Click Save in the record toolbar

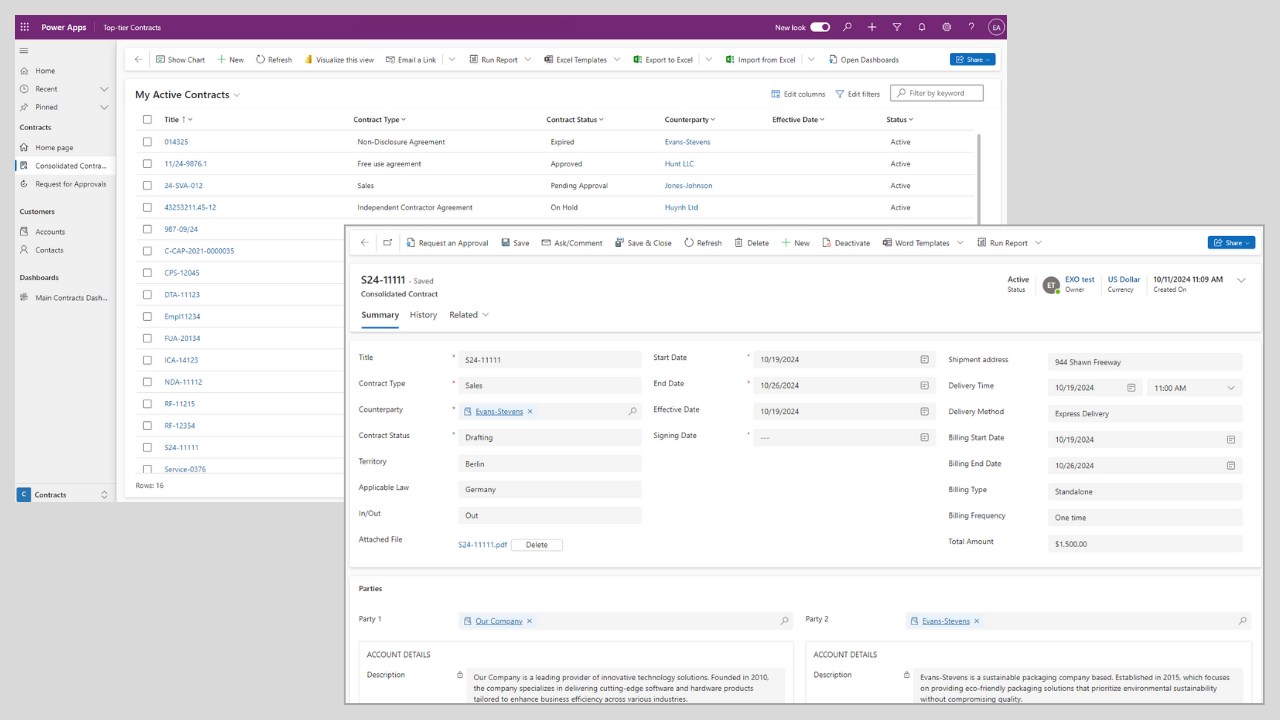click(515, 243)
